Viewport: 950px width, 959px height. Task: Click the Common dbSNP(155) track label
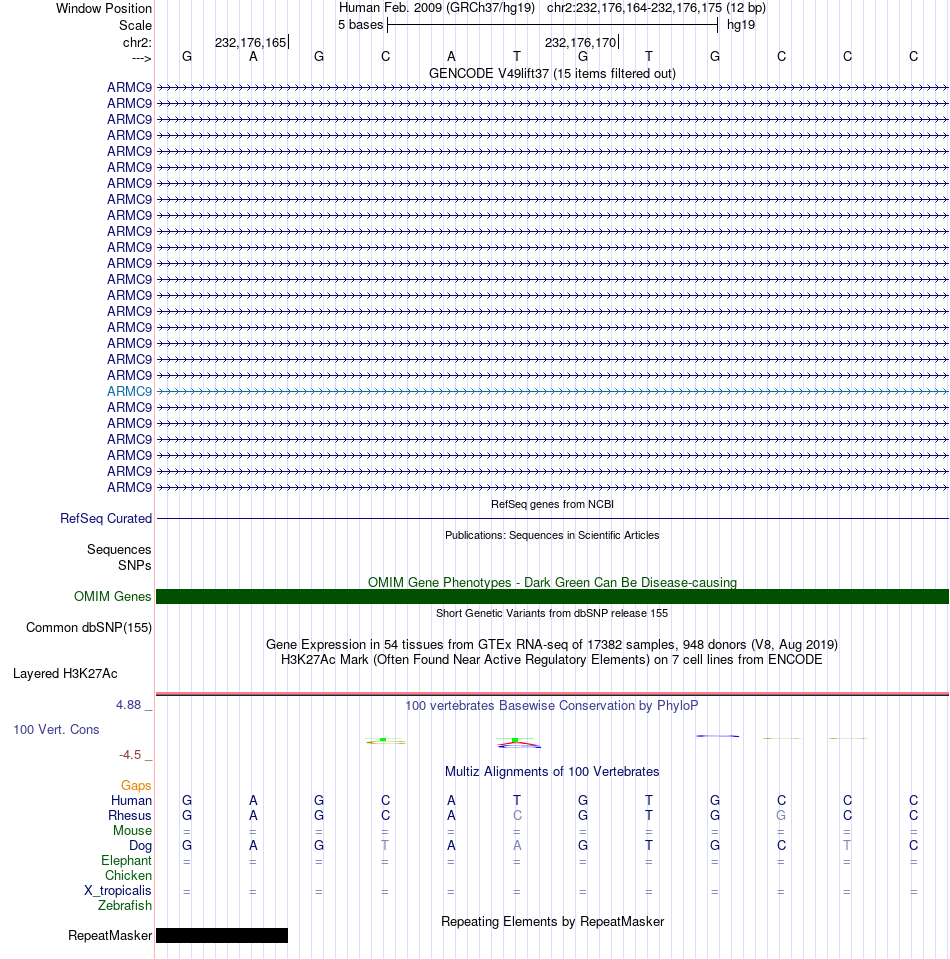(x=89, y=628)
